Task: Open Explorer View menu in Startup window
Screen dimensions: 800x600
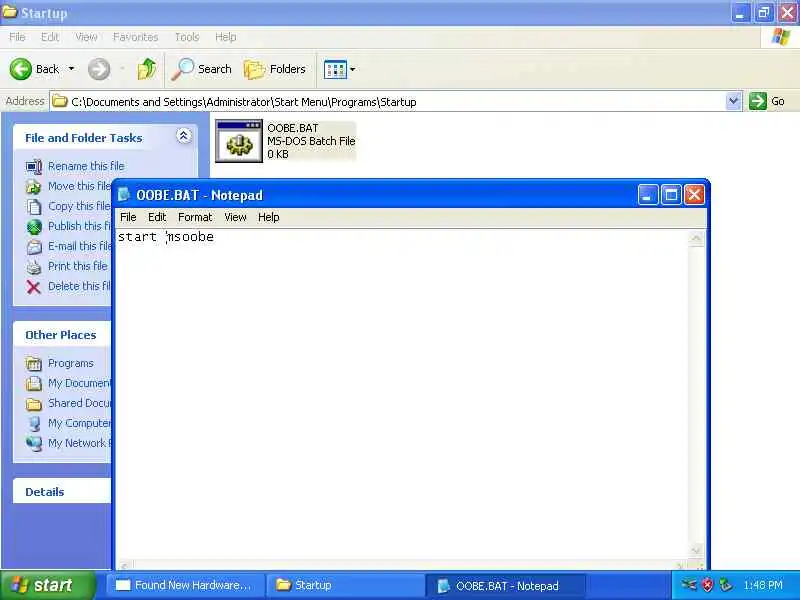Action: [86, 37]
